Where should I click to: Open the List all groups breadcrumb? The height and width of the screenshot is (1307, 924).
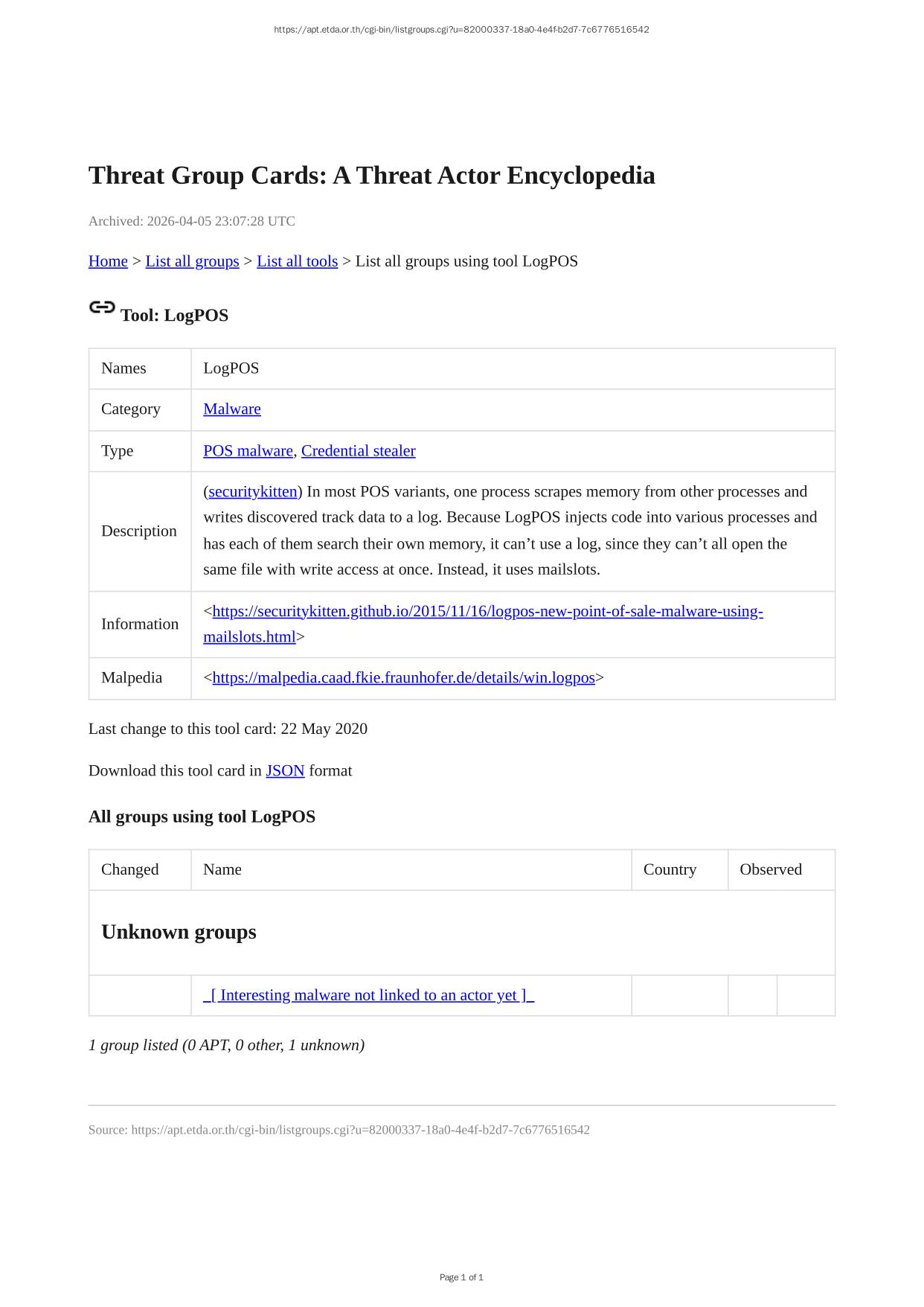click(x=192, y=261)
